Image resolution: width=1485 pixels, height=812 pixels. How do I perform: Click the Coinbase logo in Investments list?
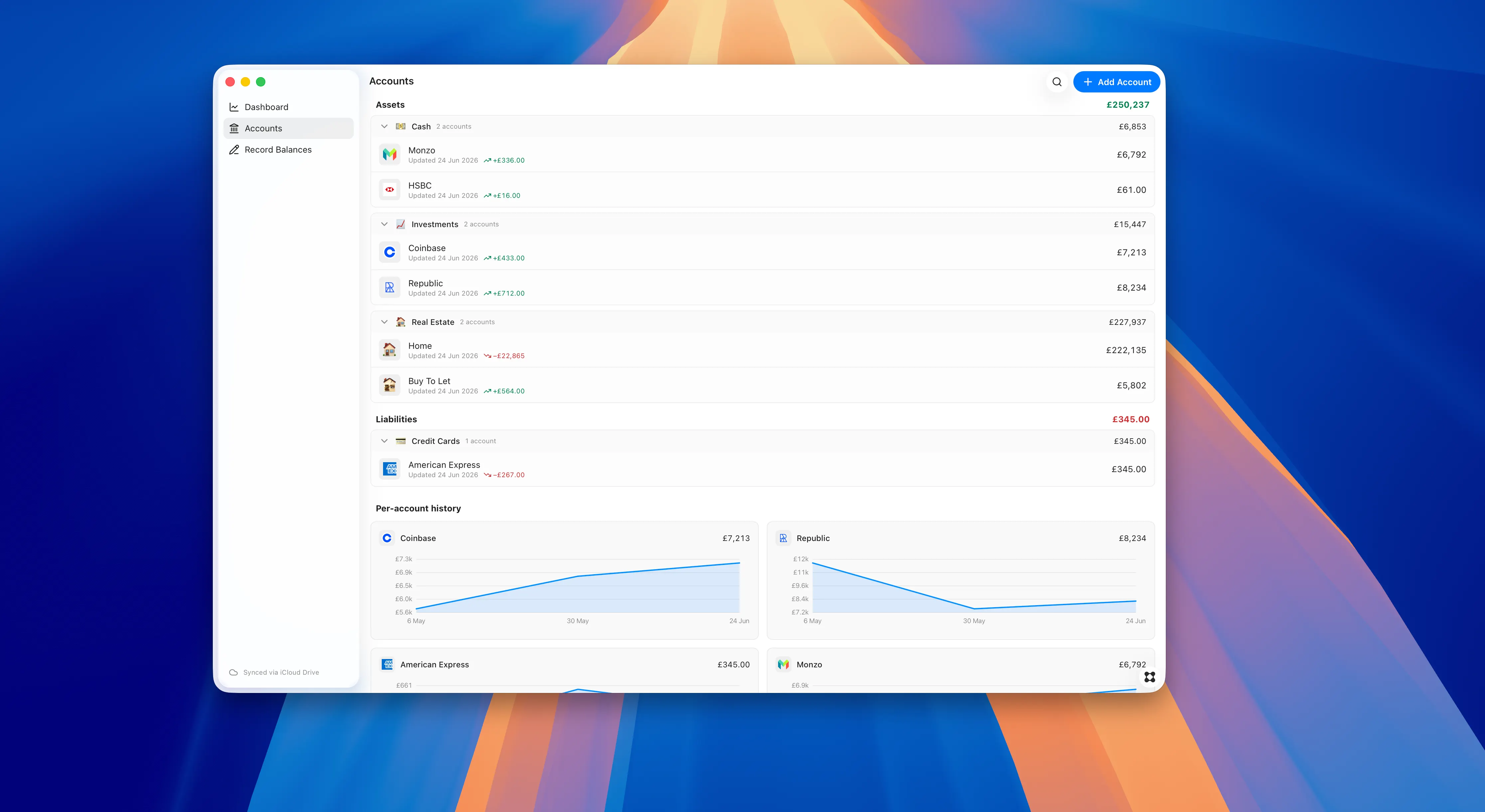click(390, 252)
